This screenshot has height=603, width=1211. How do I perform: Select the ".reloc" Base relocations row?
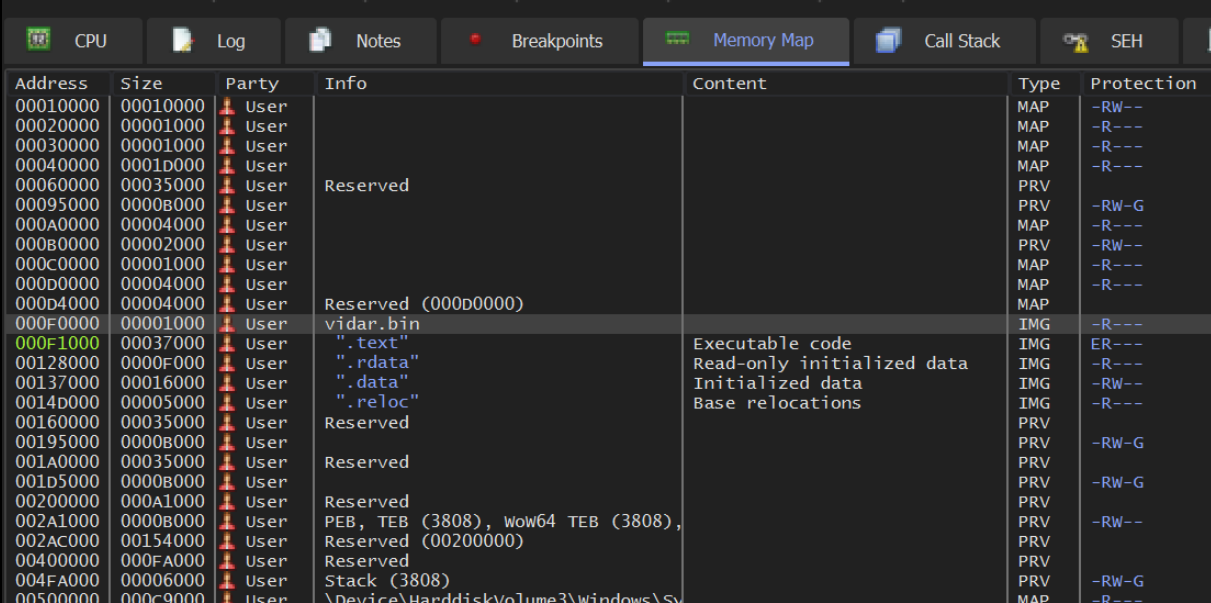coord(376,403)
